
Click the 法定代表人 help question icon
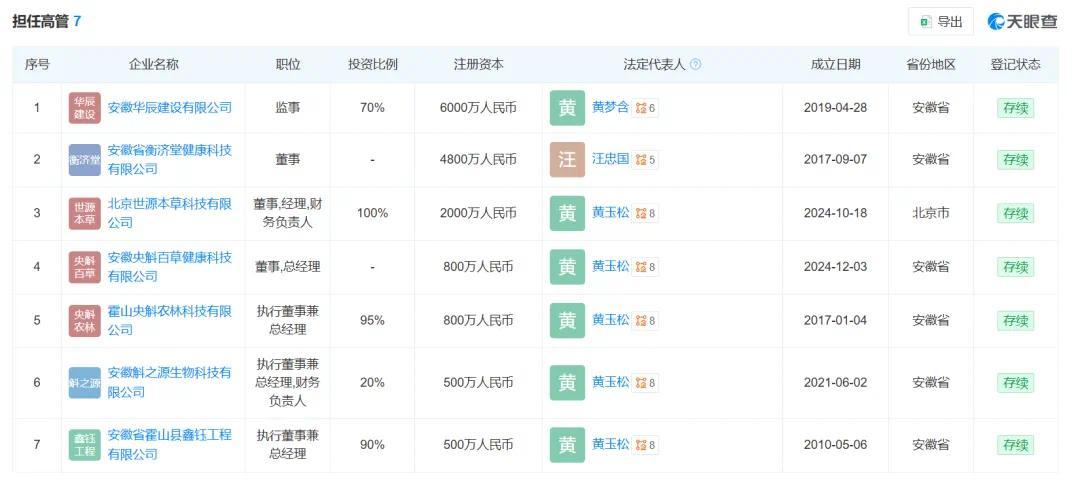(696, 64)
